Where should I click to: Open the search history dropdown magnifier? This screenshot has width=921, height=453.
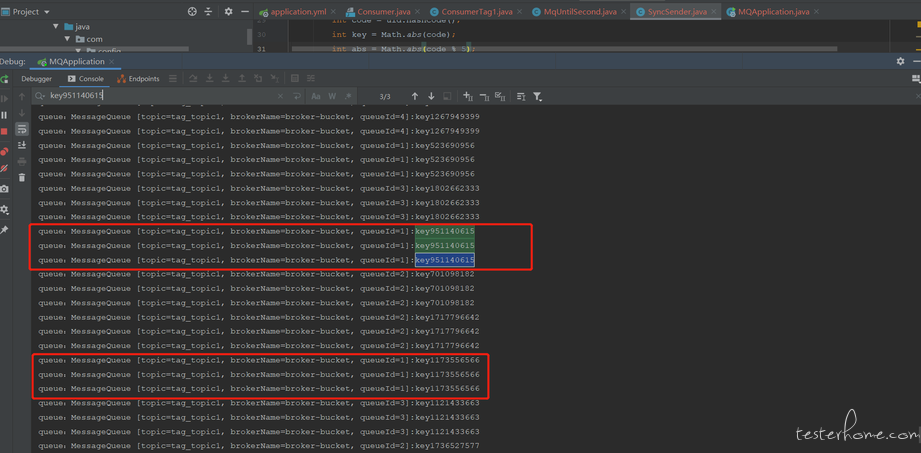(x=40, y=96)
